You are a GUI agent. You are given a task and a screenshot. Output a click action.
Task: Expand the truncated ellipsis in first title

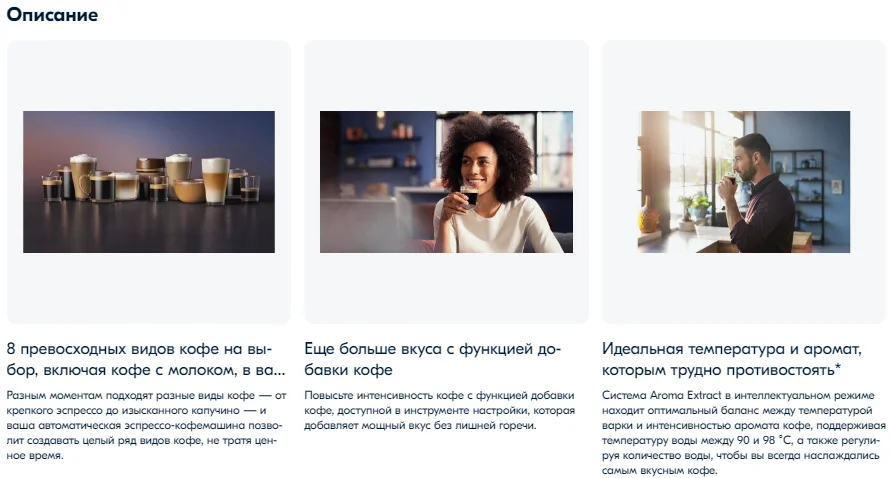(278, 371)
